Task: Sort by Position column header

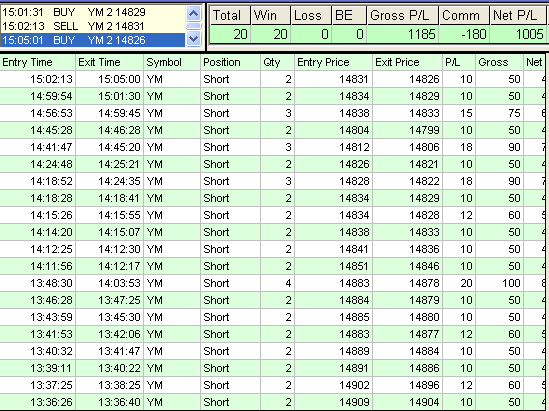Action: click(x=230, y=62)
